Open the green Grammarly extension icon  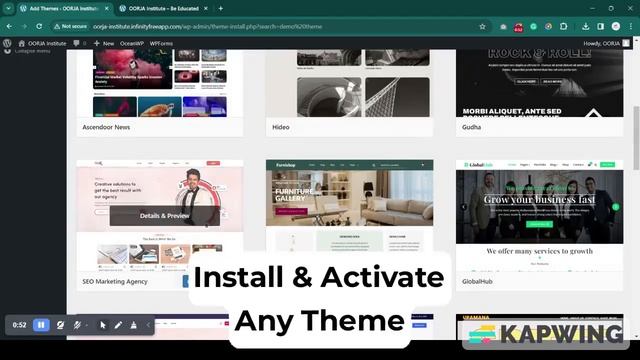pyautogui.click(x=533, y=27)
